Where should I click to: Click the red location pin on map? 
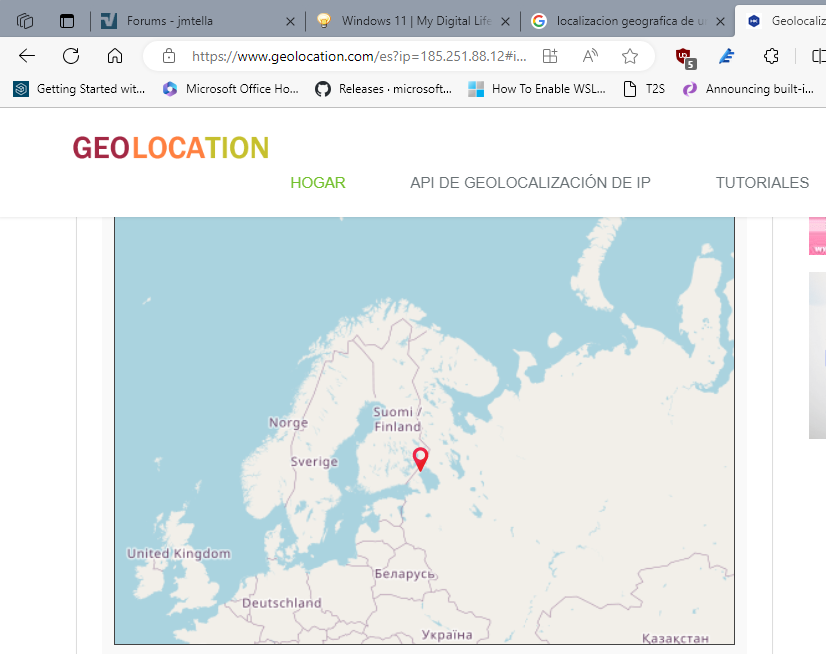(x=421, y=459)
